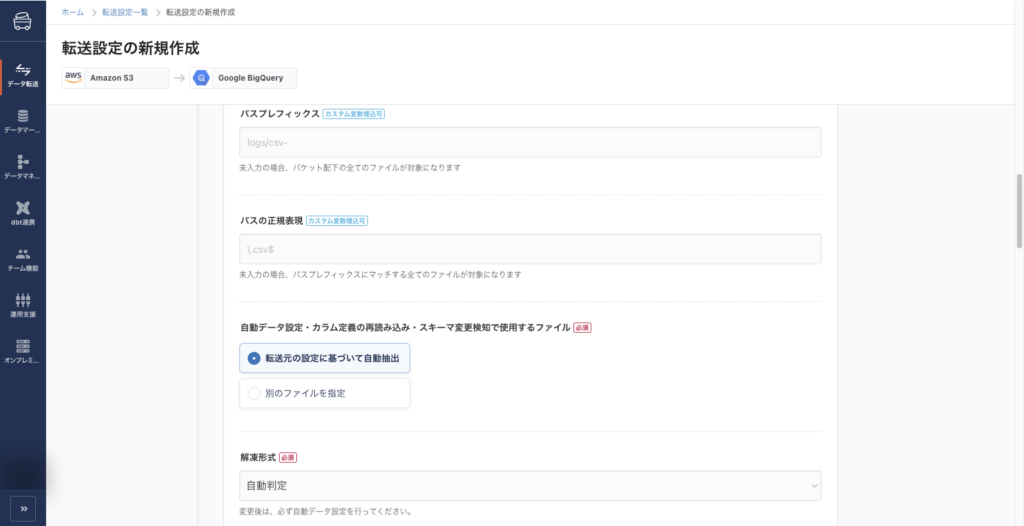
Task: Open the 解凍形式 dropdown showing 自動判定
Action: coord(530,486)
